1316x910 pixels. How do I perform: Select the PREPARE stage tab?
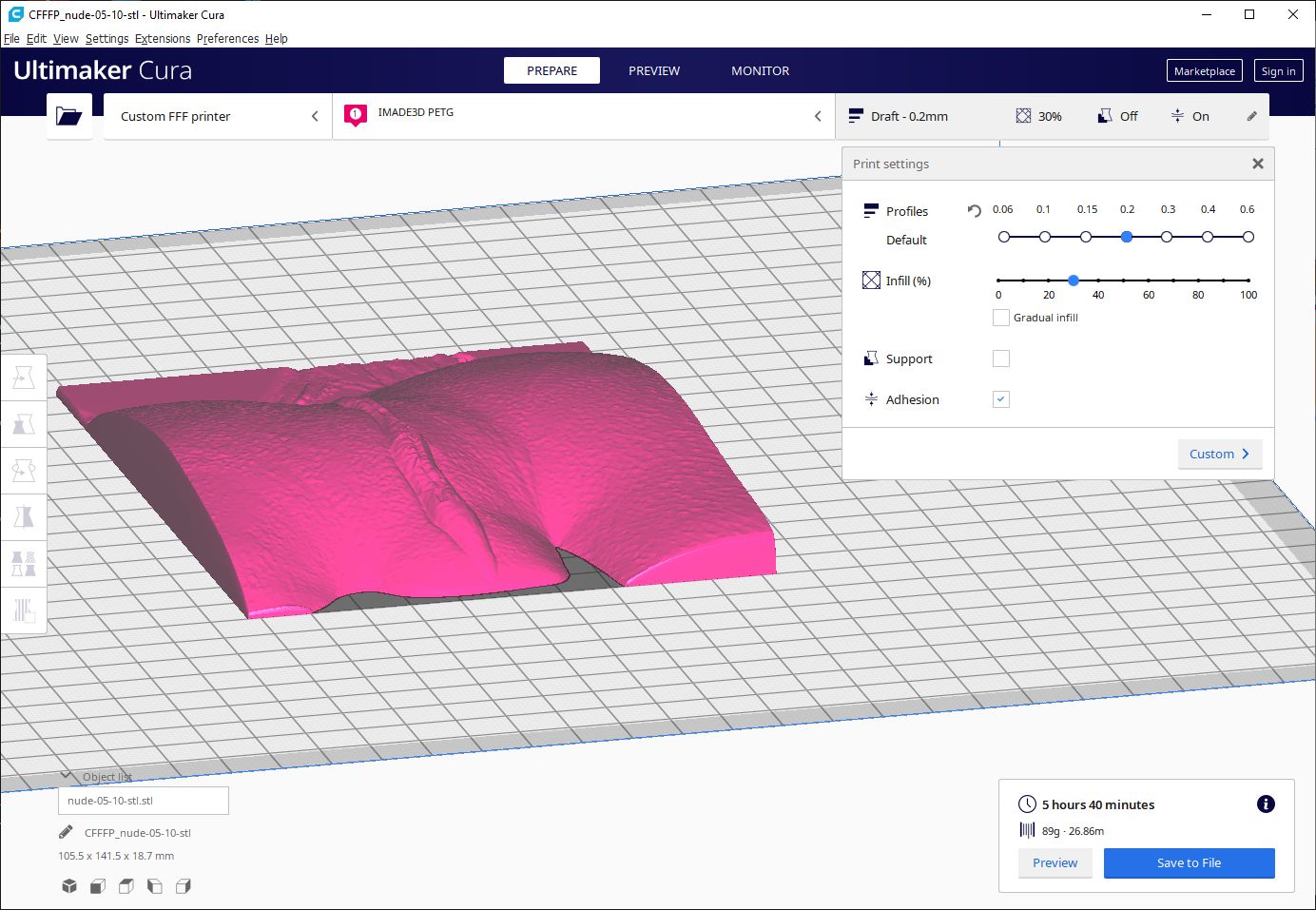(552, 70)
